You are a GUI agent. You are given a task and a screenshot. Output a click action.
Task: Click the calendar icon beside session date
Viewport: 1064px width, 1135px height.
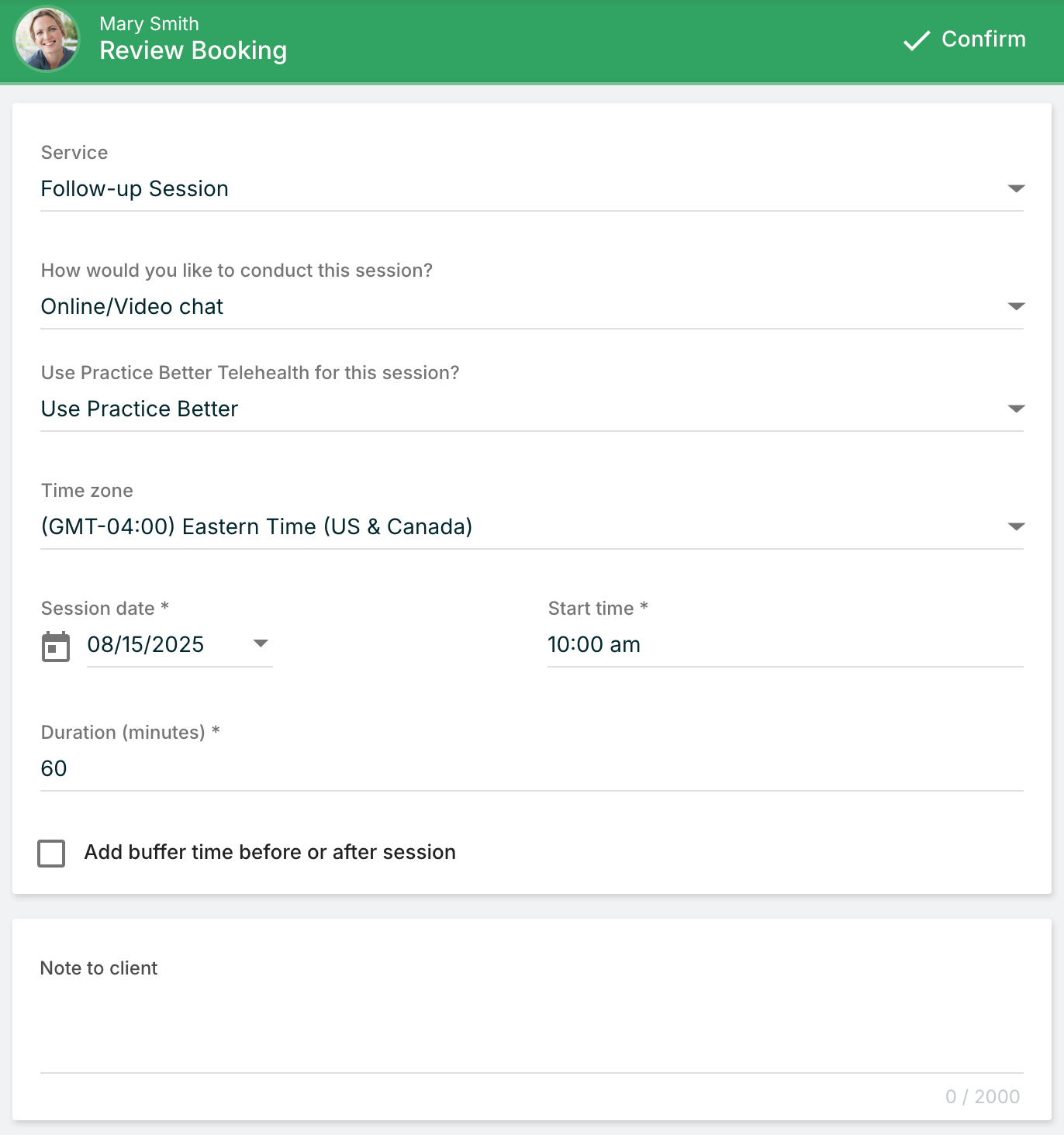coord(55,646)
